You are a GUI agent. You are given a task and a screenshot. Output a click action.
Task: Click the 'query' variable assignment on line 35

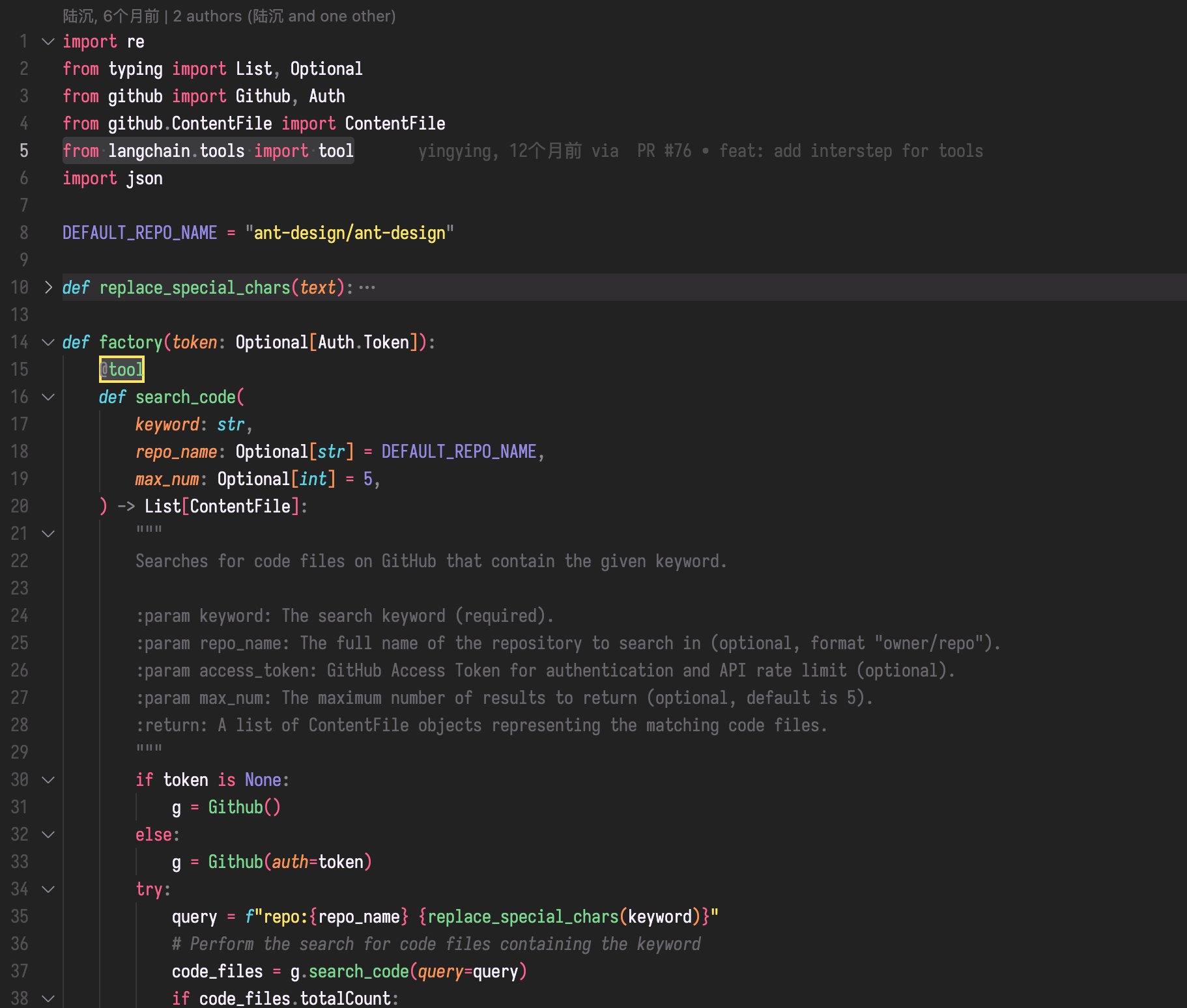[195, 917]
